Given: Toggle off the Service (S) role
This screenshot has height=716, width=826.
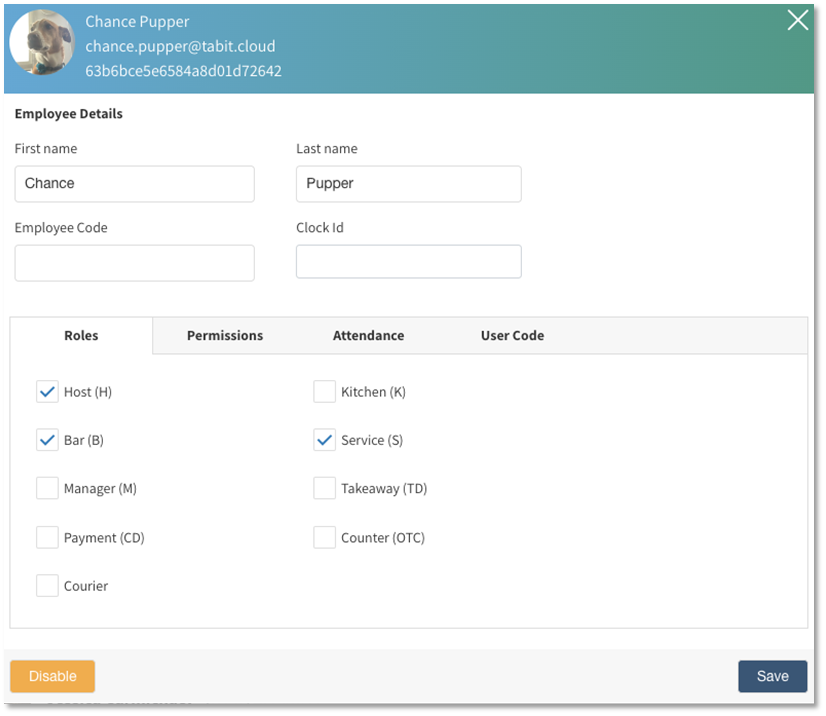Looking at the screenshot, I should (324, 440).
